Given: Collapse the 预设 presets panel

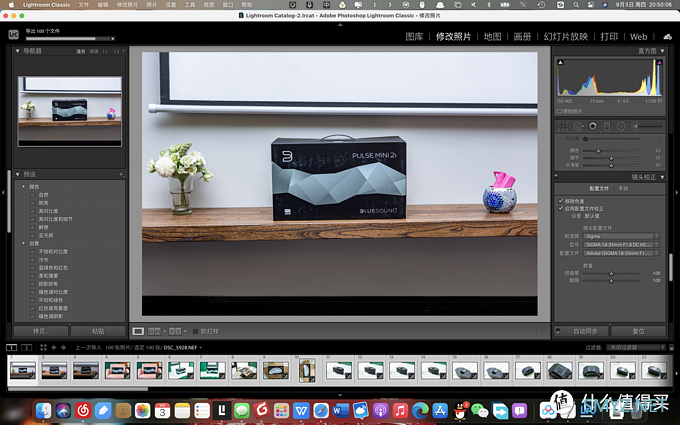Looking at the screenshot, I should coord(17,174).
